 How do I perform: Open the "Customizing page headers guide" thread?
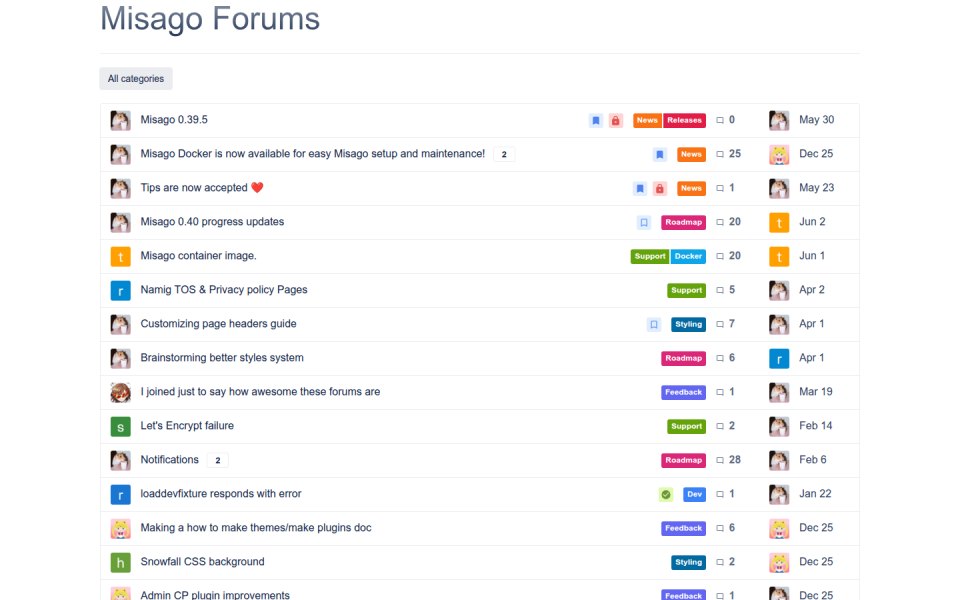click(219, 323)
